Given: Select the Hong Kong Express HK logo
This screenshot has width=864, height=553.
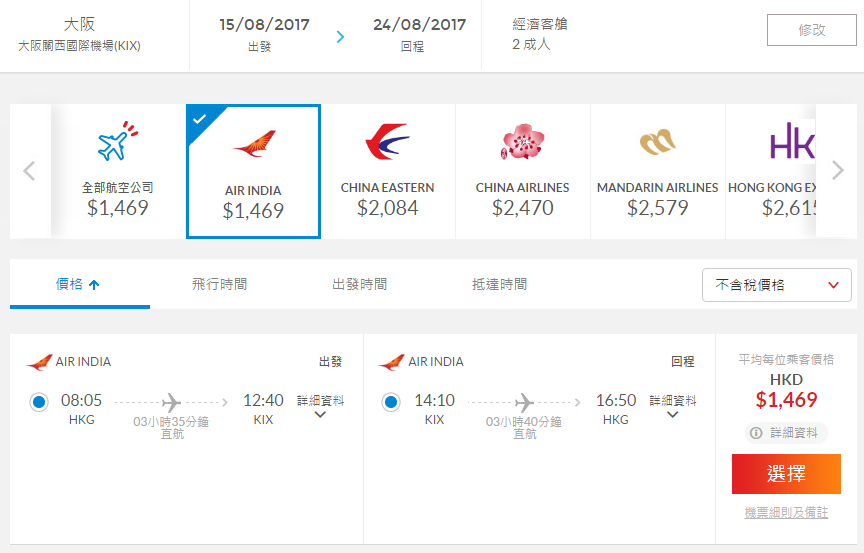Looking at the screenshot, I should 792,140.
